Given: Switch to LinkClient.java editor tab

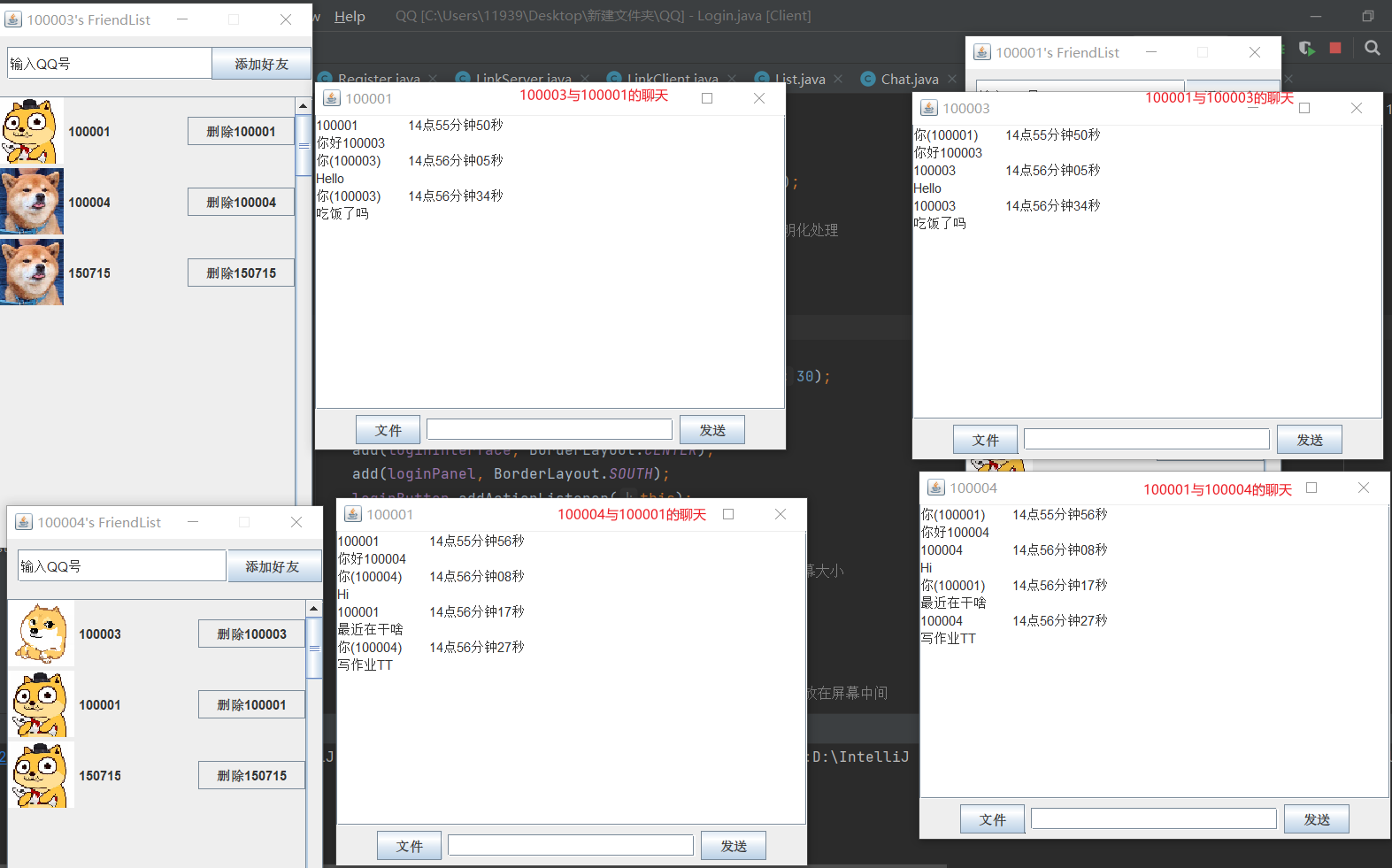Looking at the screenshot, I should [673, 79].
